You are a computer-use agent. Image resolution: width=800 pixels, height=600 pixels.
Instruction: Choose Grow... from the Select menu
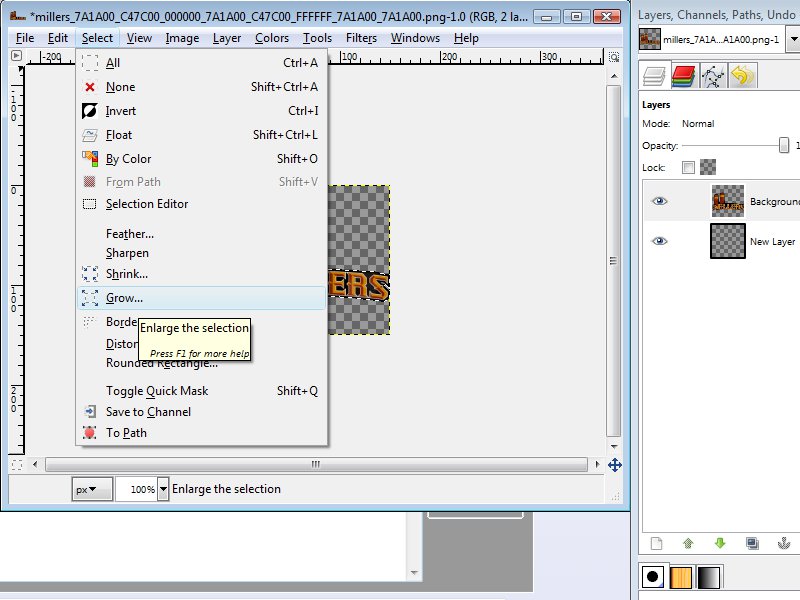(x=125, y=298)
